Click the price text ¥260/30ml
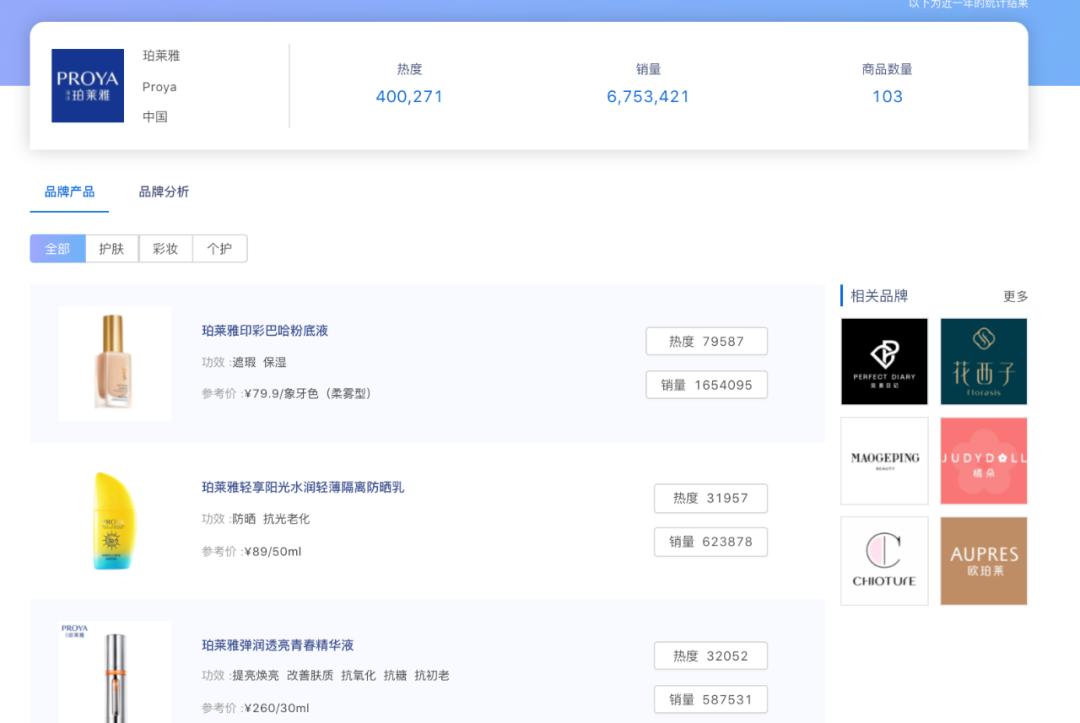The width and height of the screenshot is (1080, 723). [277, 708]
